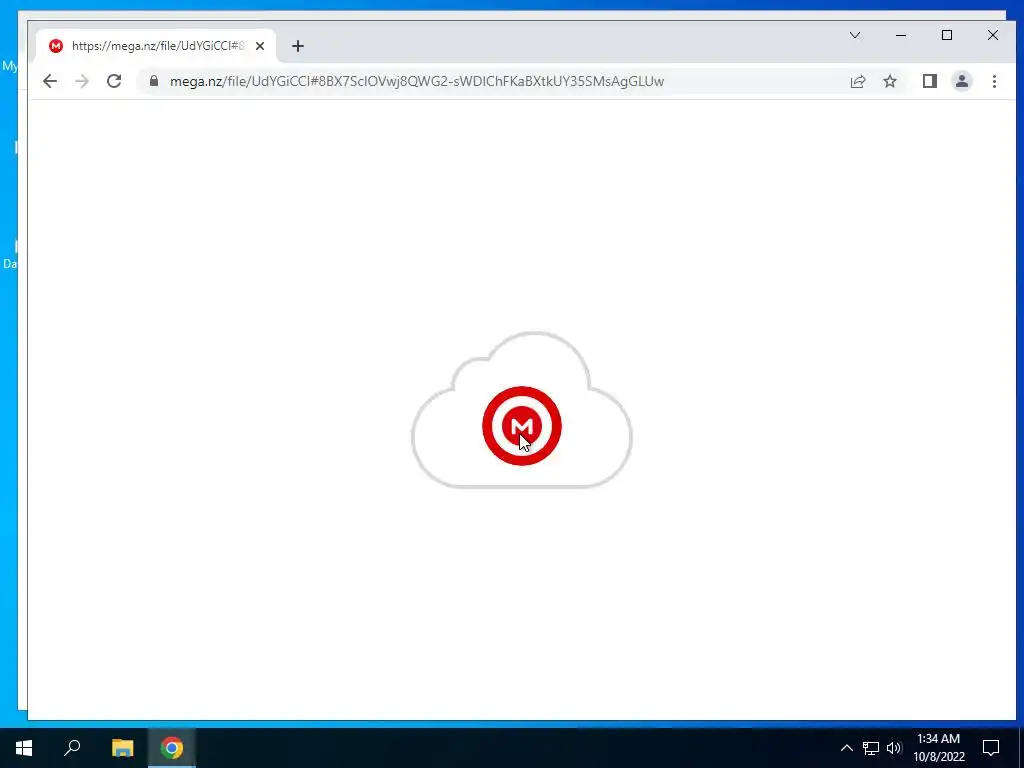Screen dimensions: 1024x768
Task: Click the red MEGA logo in cloud
Action: coord(522,426)
